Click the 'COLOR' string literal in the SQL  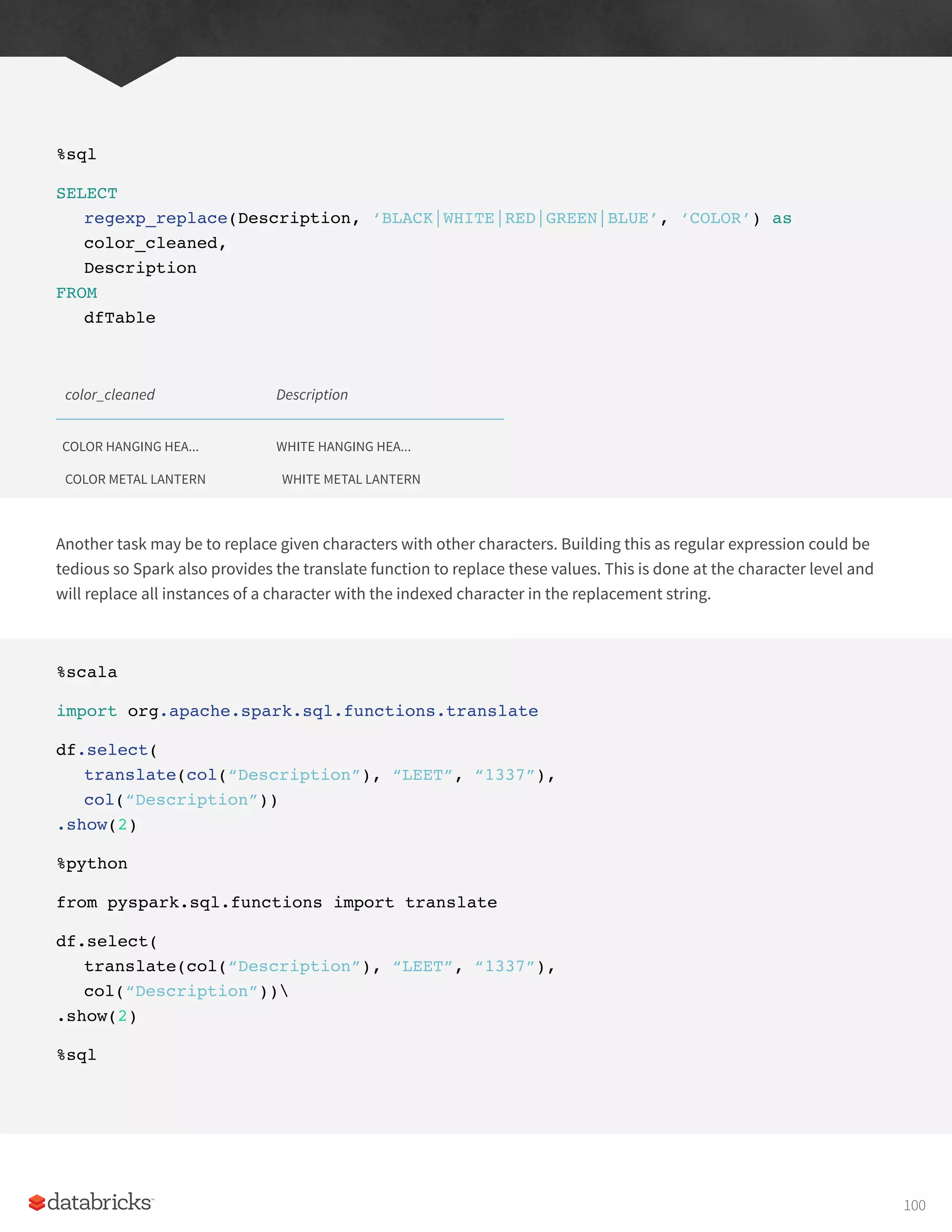[715, 219]
